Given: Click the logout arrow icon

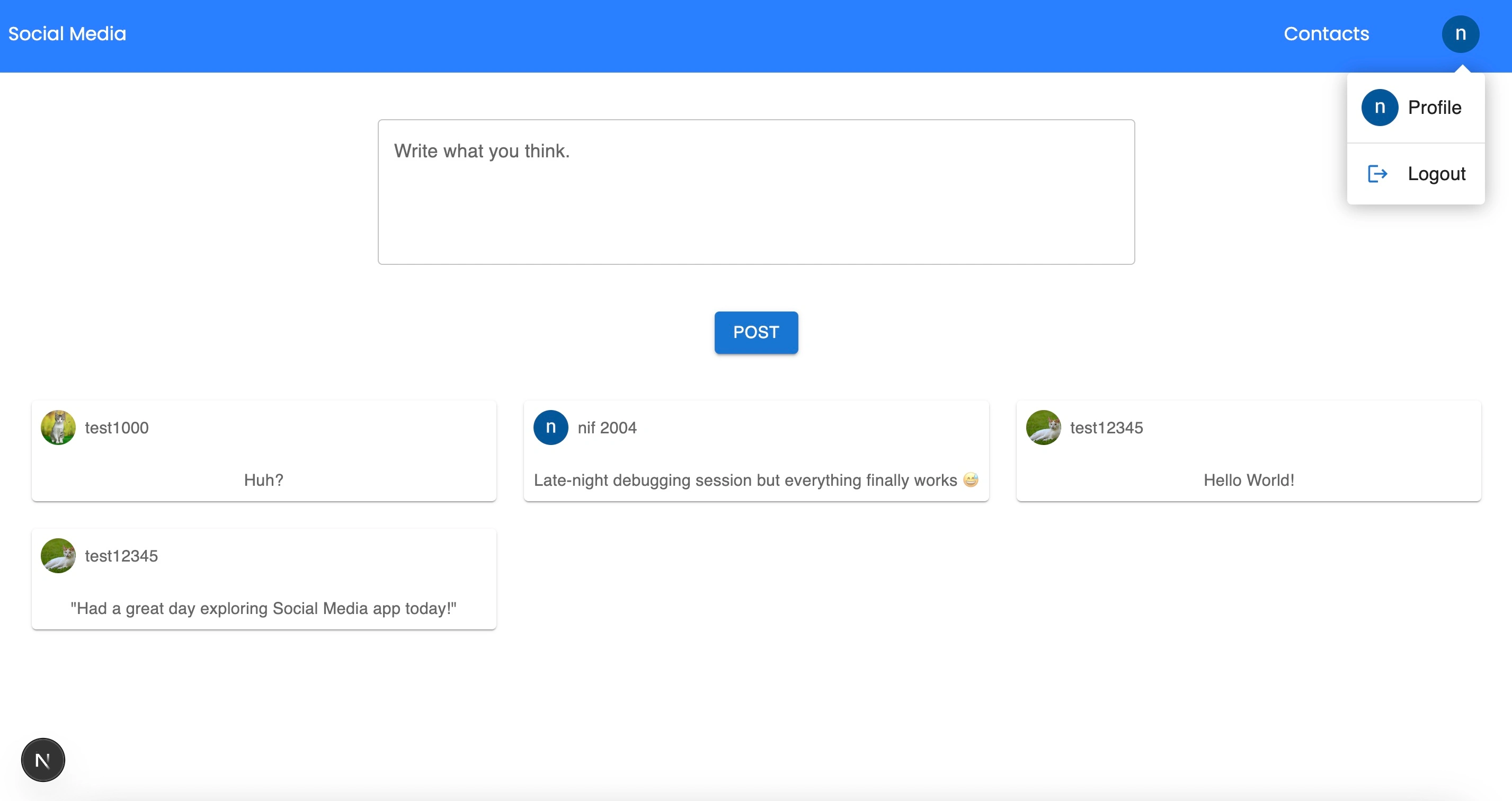Looking at the screenshot, I should tap(1377, 174).
